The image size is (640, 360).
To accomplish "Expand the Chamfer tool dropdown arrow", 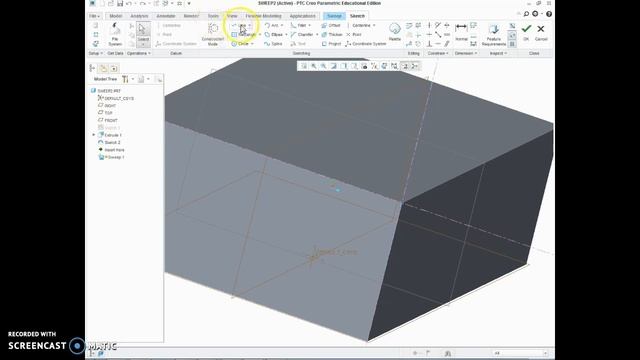I will pos(317,35).
